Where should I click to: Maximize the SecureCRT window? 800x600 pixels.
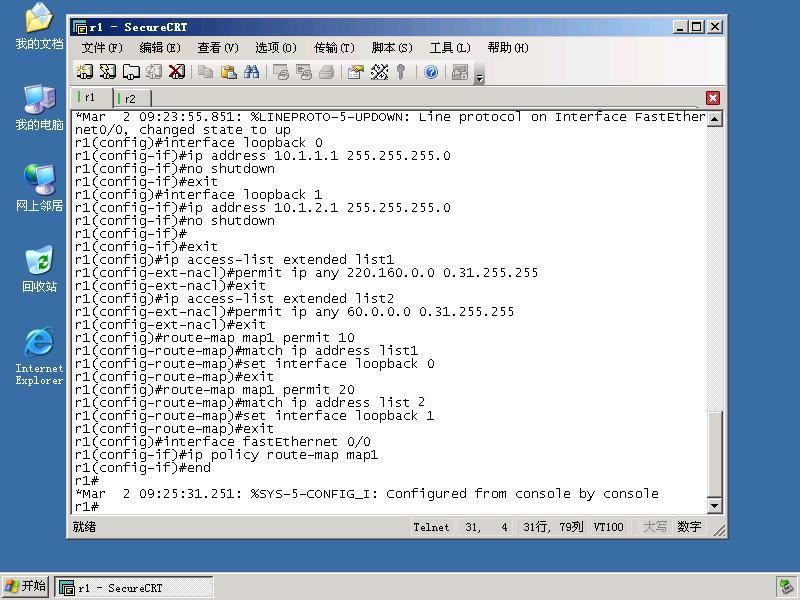pyautogui.click(x=697, y=27)
